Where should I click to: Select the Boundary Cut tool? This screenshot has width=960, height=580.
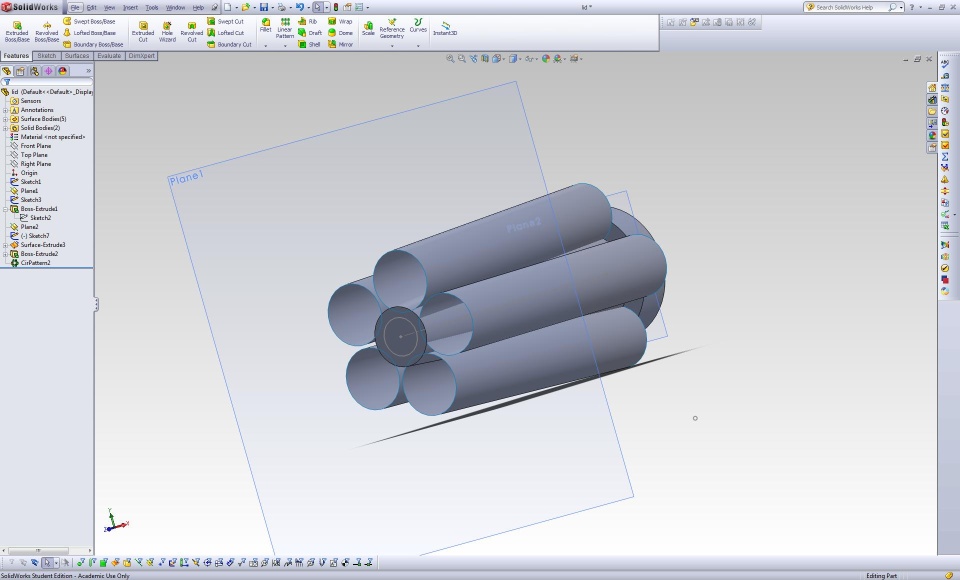click(x=230, y=44)
